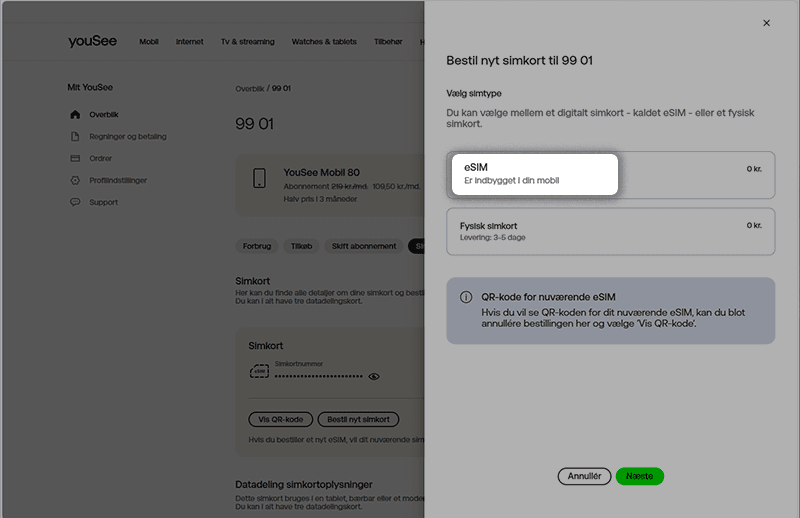
Task: Click the Profilindstillinger gear icon
Action: point(75,181)
